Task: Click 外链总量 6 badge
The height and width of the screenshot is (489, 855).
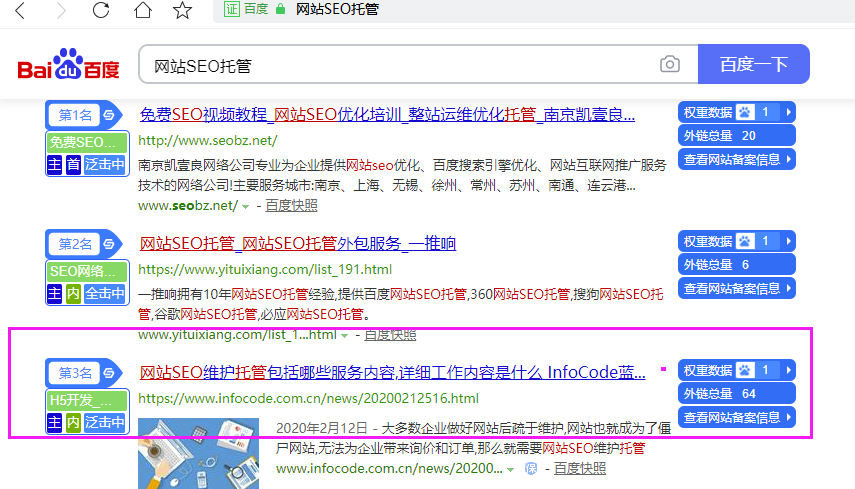Action: coord(737,264)
